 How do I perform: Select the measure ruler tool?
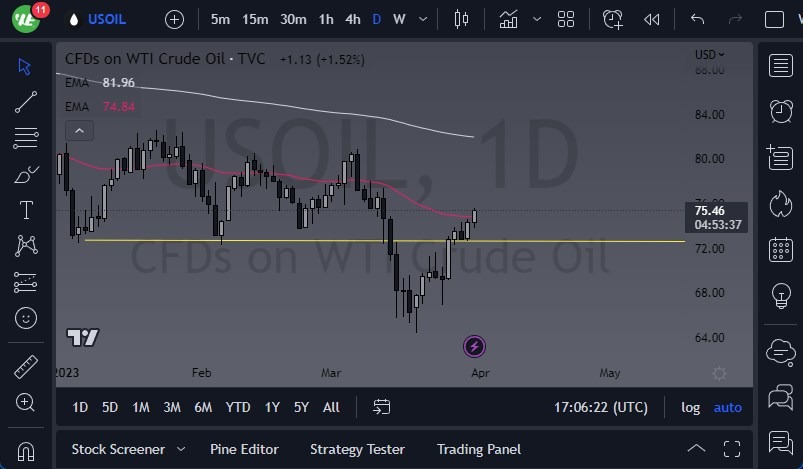click(x=26, y=366)
